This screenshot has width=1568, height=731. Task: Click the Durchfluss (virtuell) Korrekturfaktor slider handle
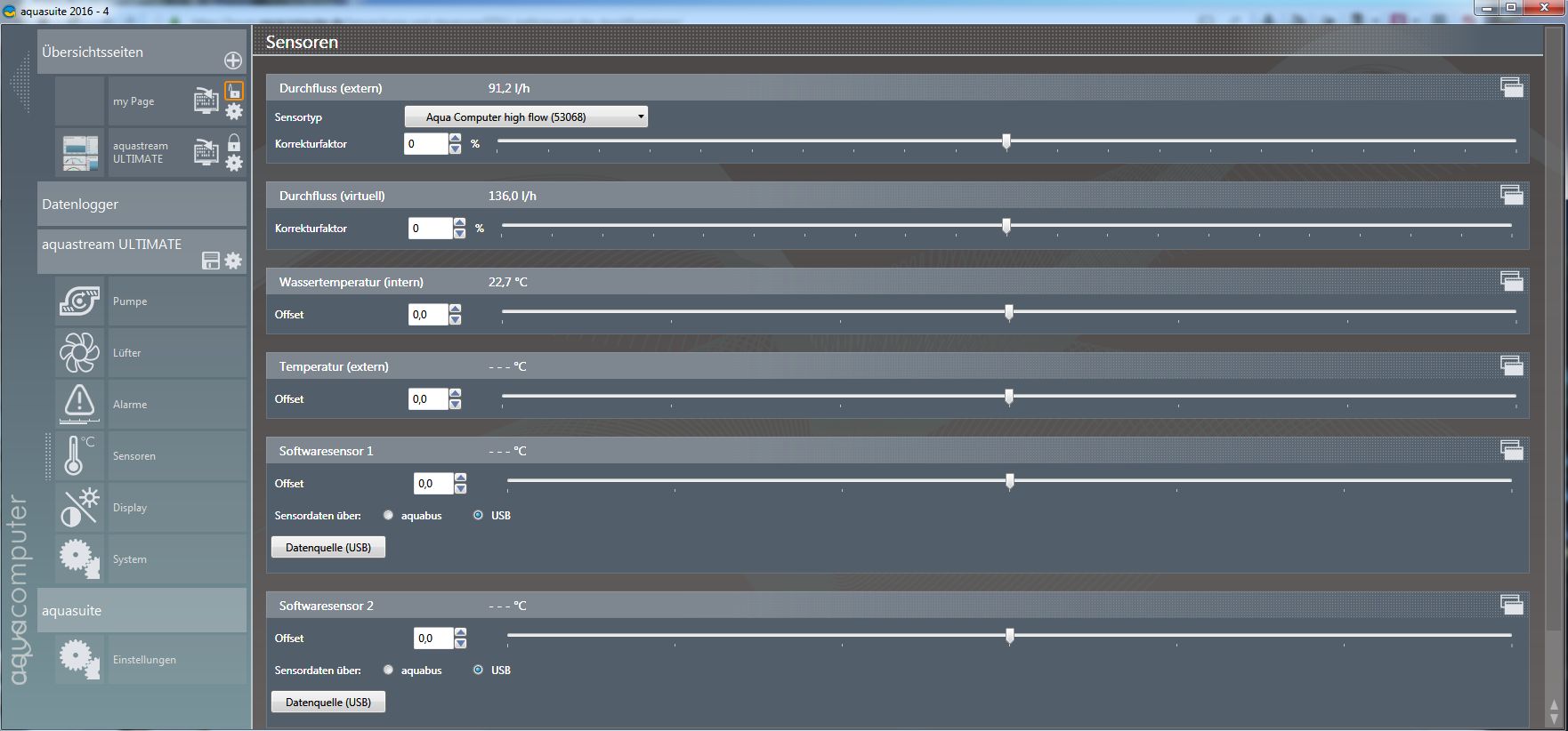1006,226
